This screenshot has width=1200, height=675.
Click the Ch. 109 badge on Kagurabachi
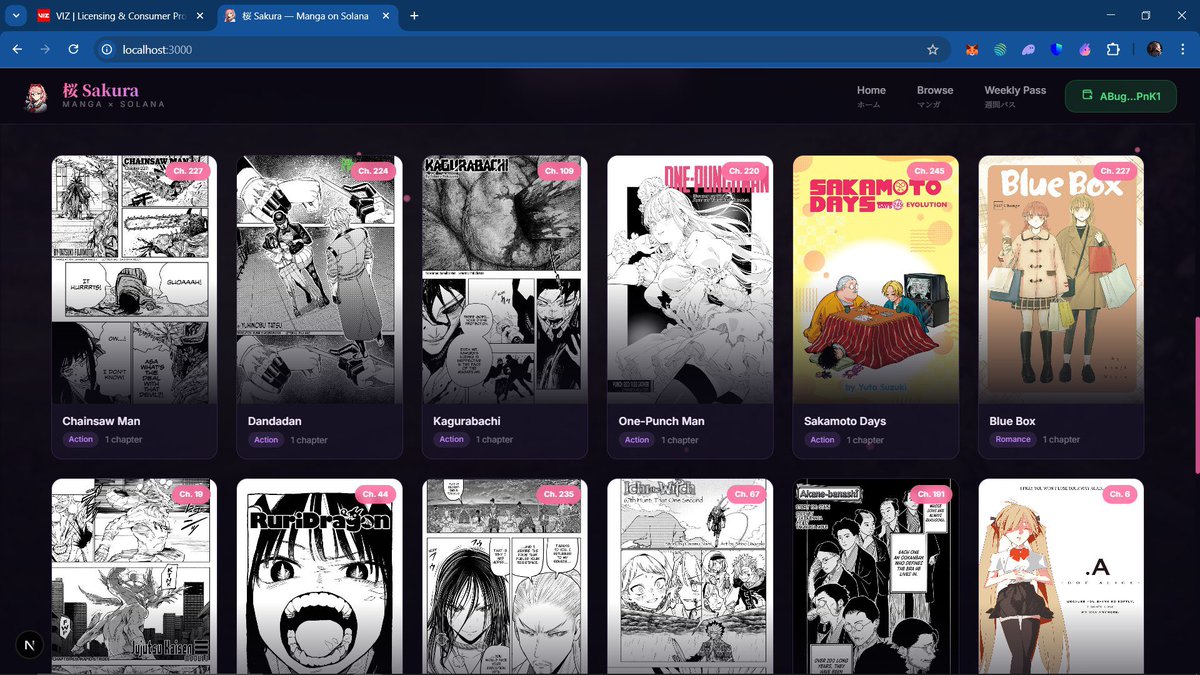pyautogui.click(x=558, y=171)
